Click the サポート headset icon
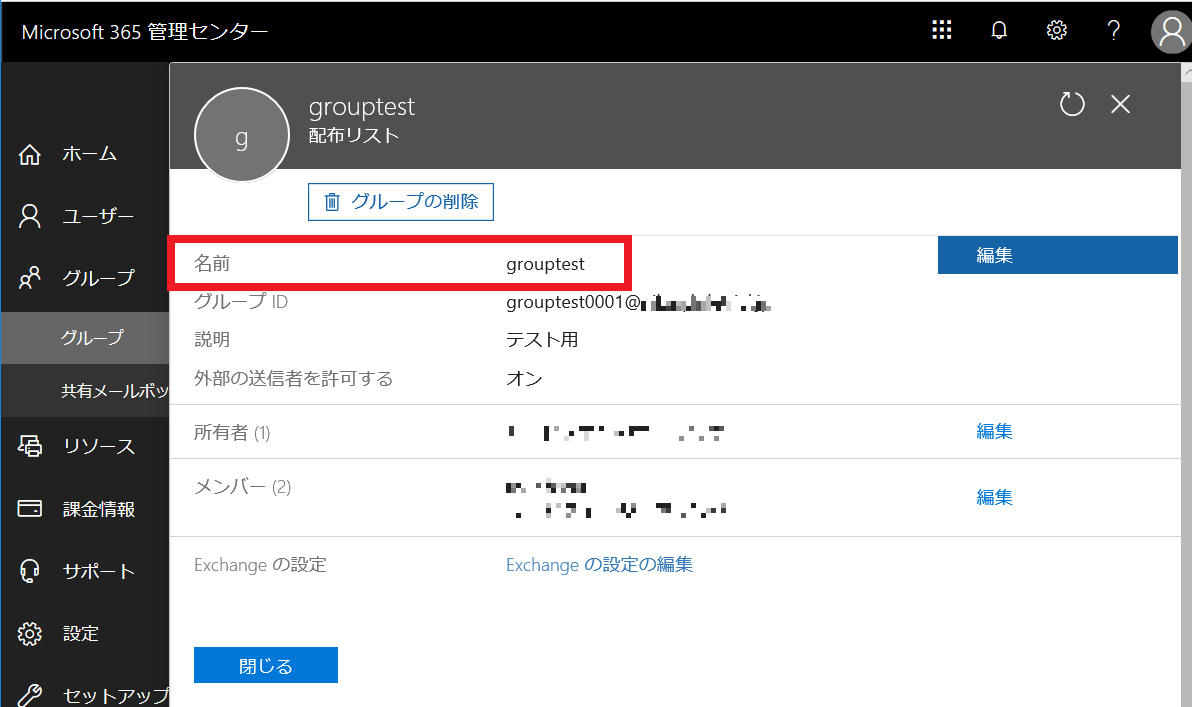Screen dimensions: 1192x707 (x=30, y=570)
